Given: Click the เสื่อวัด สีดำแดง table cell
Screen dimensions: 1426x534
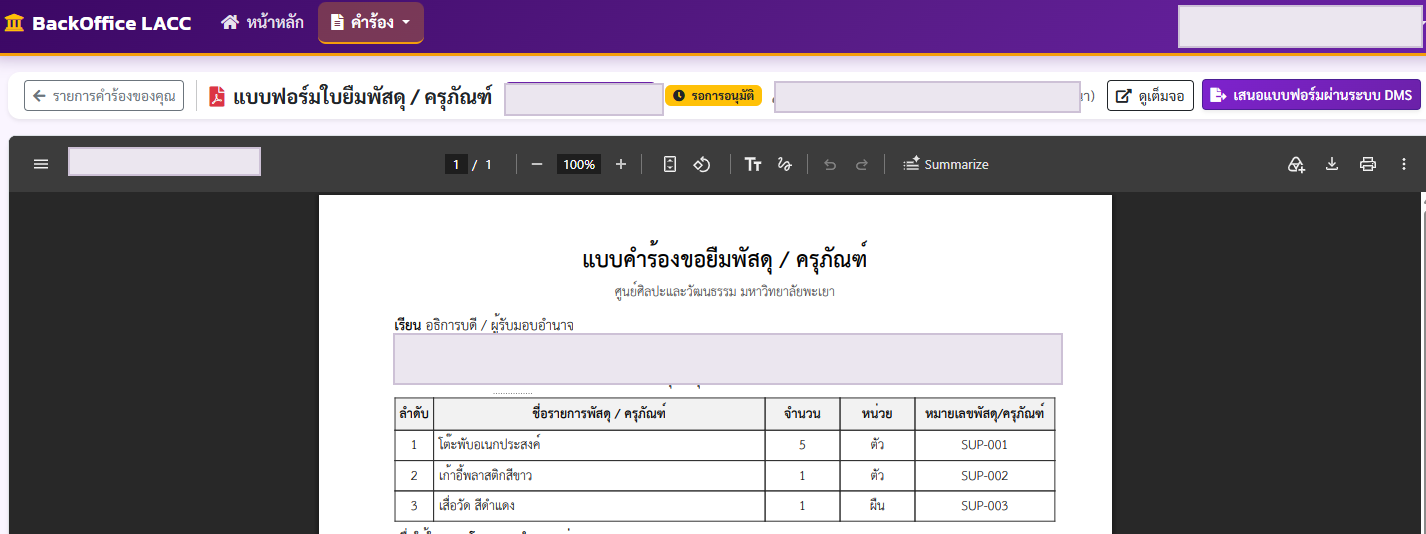Looking at the screenshot, I should coord(600,506).
